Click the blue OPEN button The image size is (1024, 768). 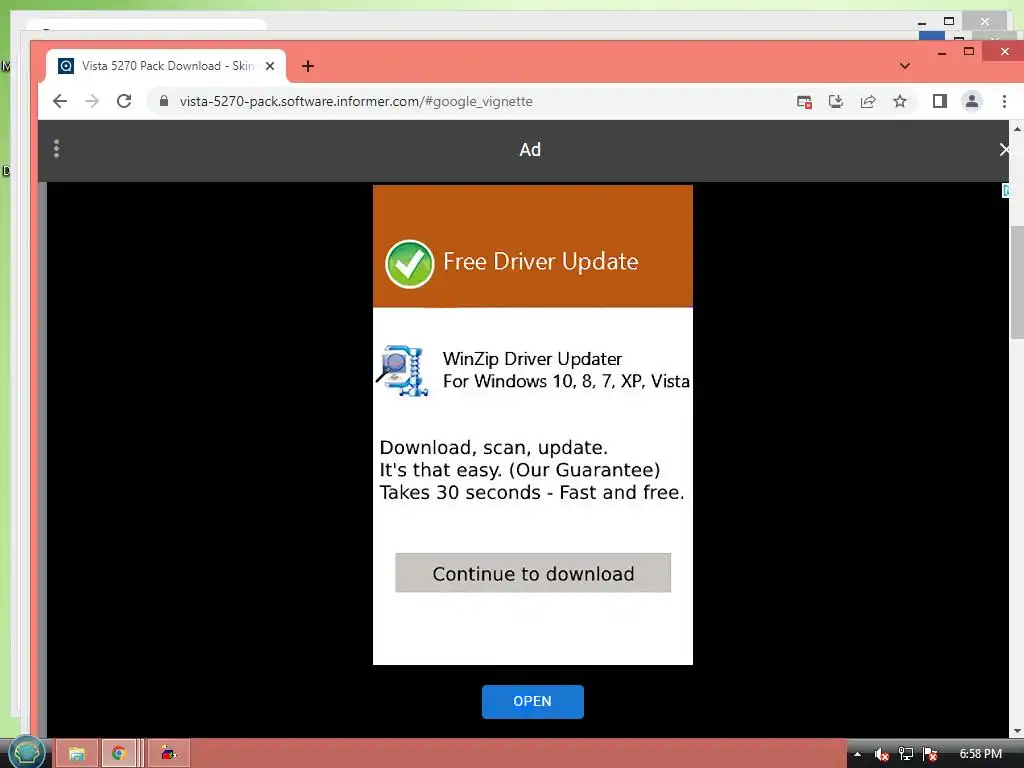point(533,701)
